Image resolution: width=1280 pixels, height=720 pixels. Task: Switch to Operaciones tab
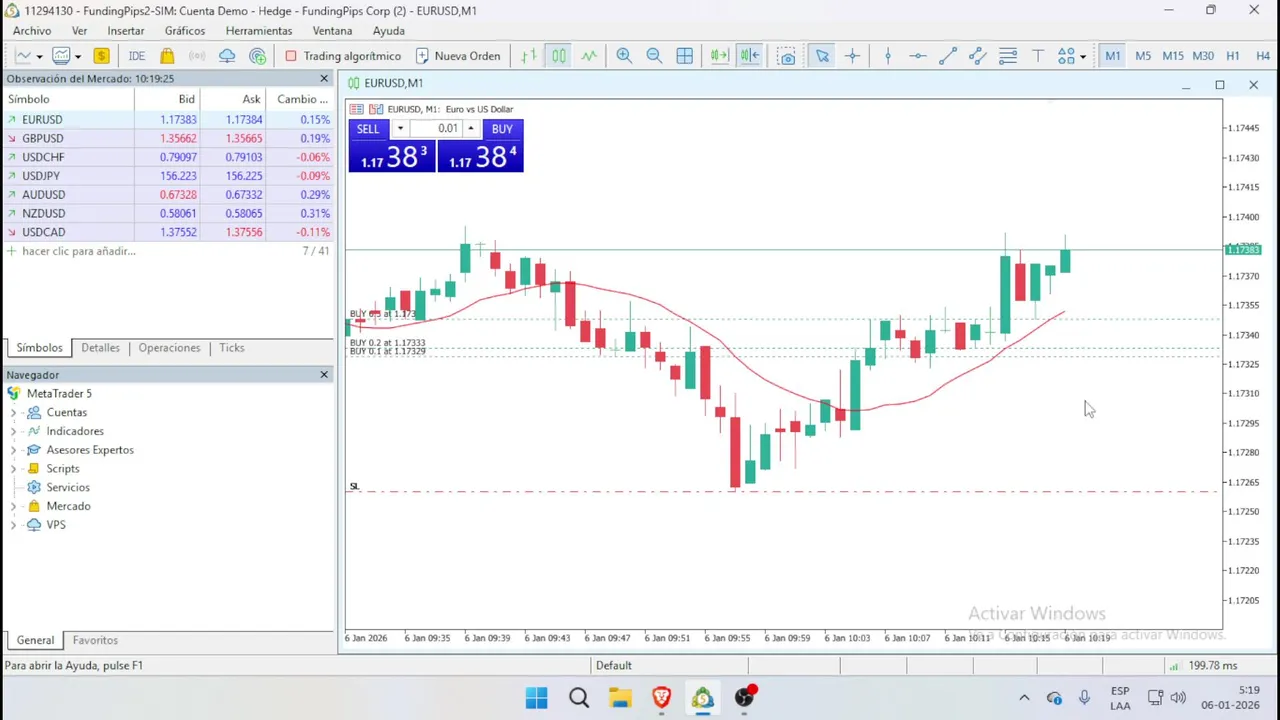[169, 348]
